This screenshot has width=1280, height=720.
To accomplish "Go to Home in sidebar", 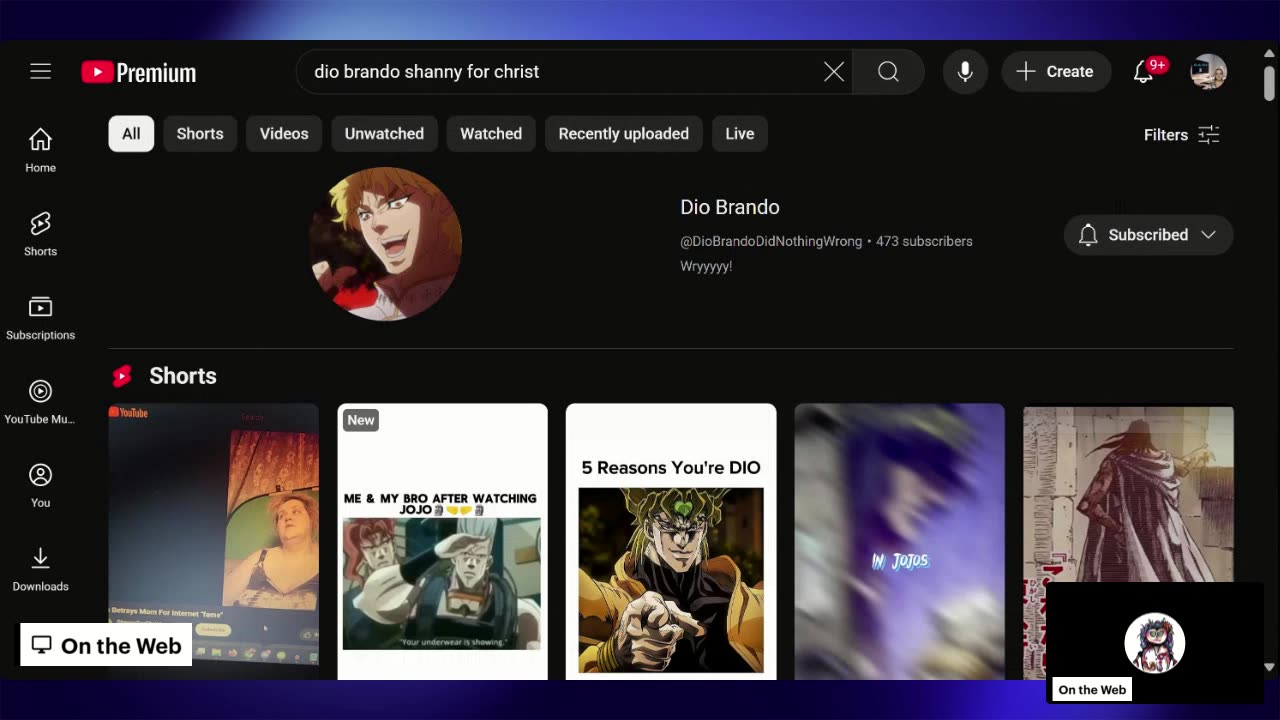I will pos(40,151).
